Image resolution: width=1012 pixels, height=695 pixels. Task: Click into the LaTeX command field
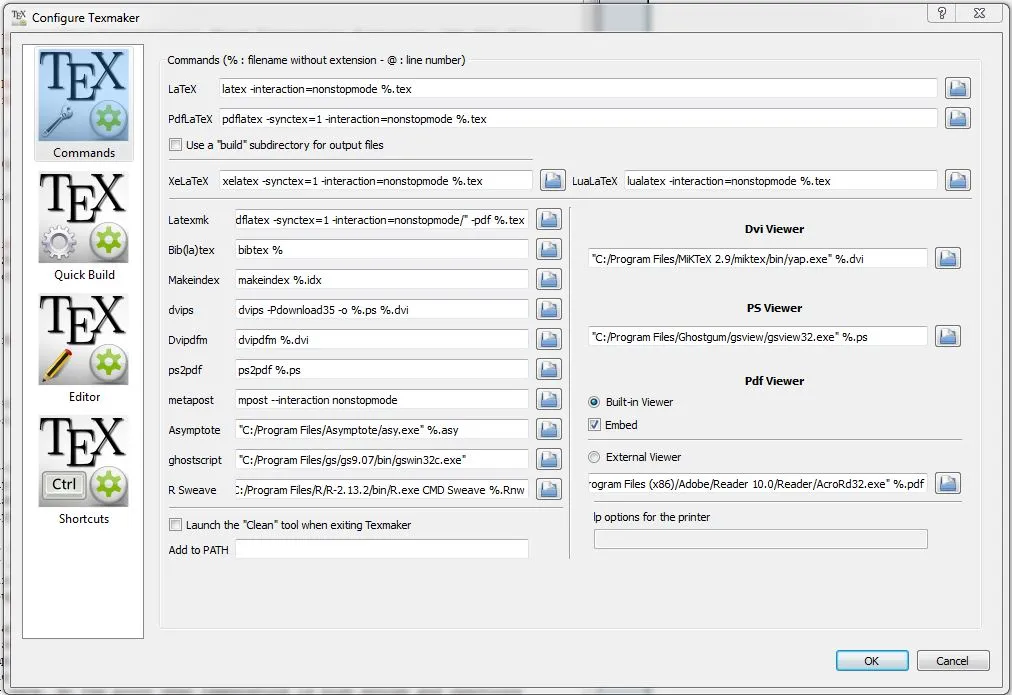point(578,88)
